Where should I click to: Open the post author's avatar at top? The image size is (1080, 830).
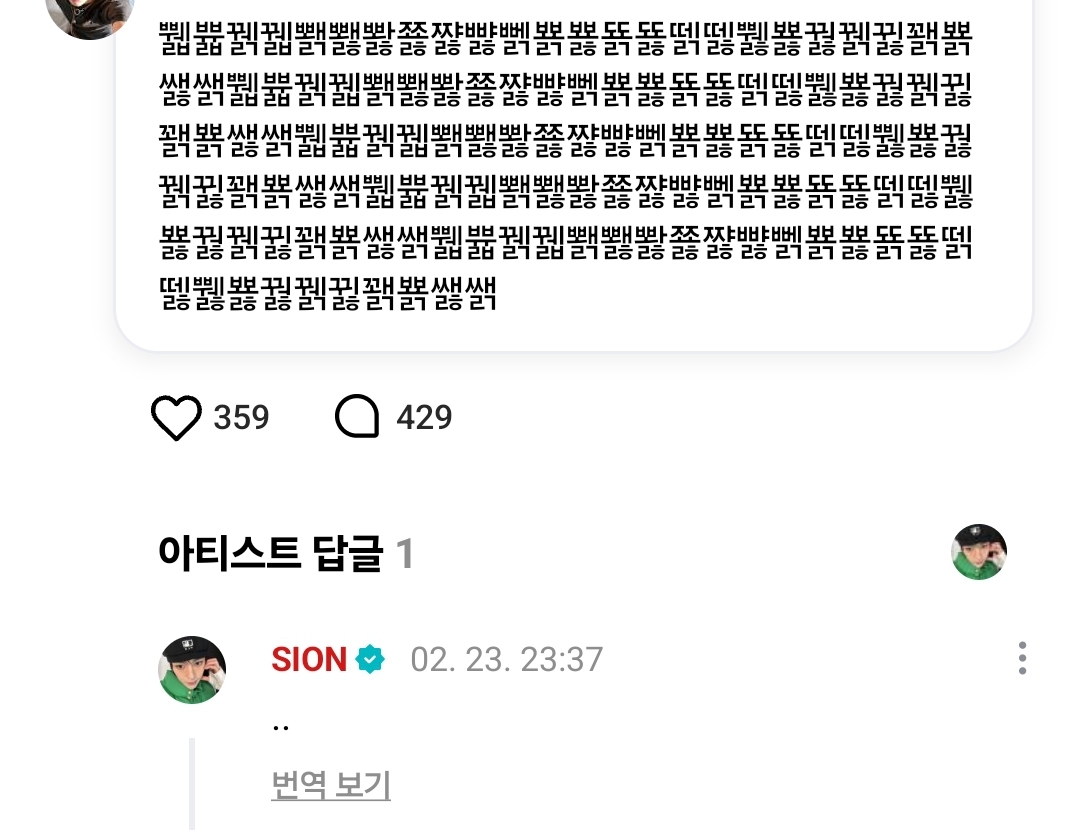click(90, 14)
